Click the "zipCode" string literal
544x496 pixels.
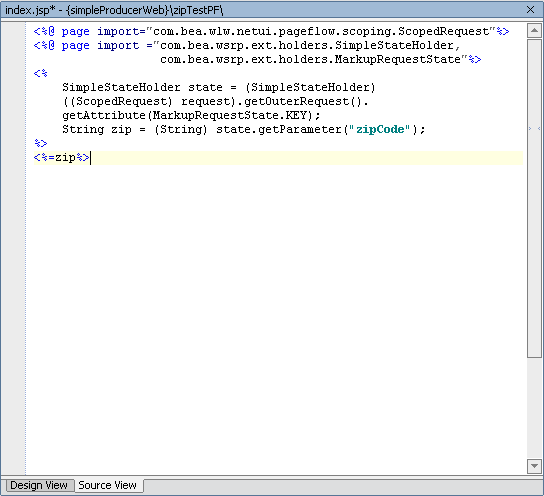[x=380, y=129]
